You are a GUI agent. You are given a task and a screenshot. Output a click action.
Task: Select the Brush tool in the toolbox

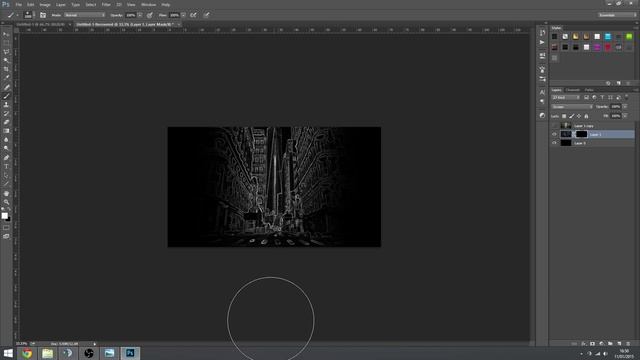(6, 96)
